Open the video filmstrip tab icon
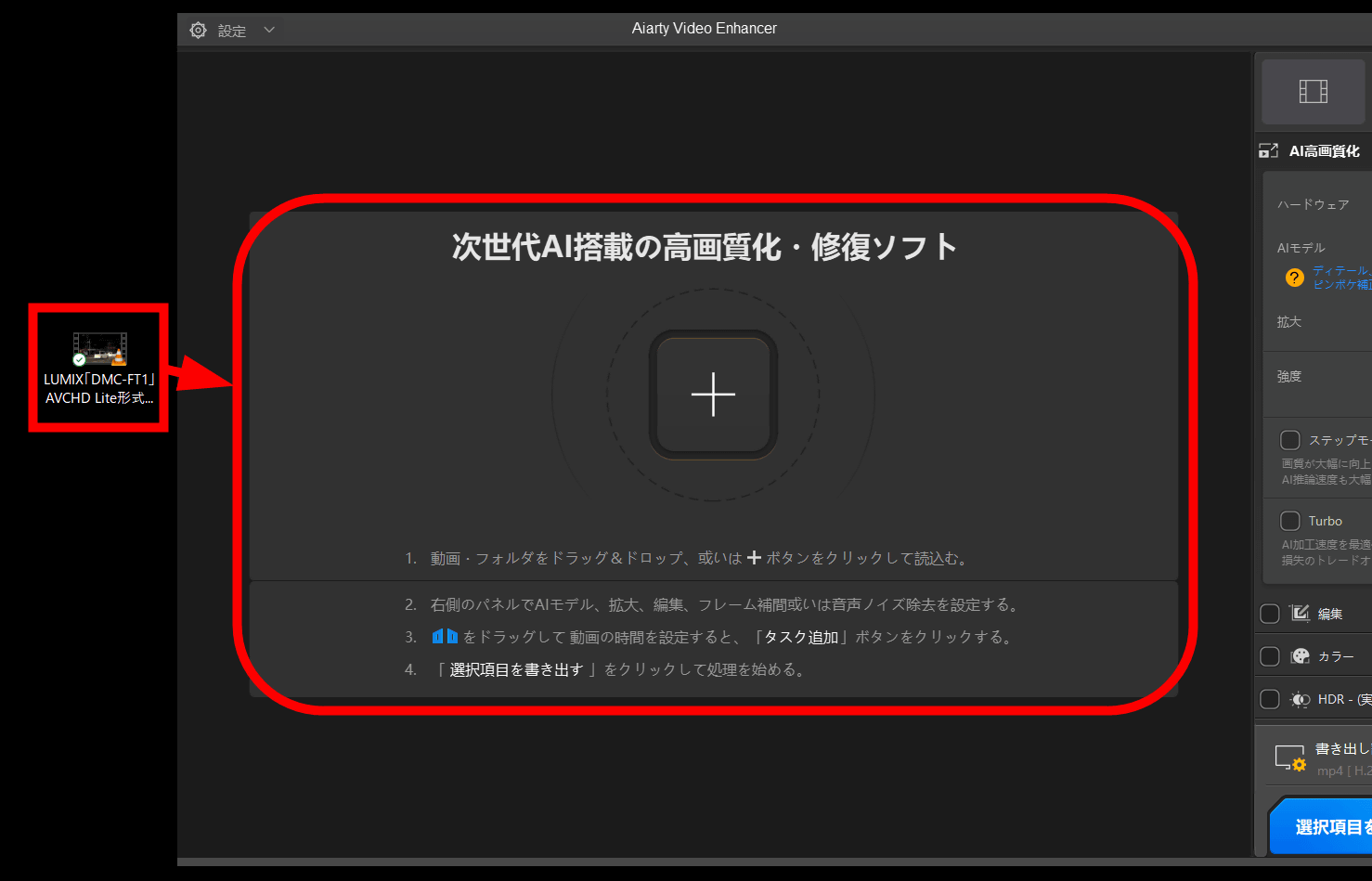Screen dimensions: 1372x881 tap(1313, 91)
